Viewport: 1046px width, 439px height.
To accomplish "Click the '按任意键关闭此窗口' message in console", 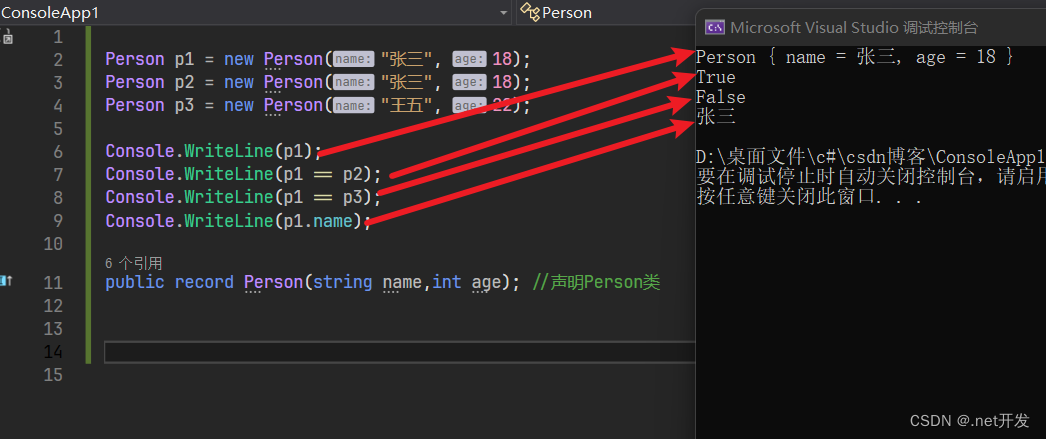I will 809,197.
